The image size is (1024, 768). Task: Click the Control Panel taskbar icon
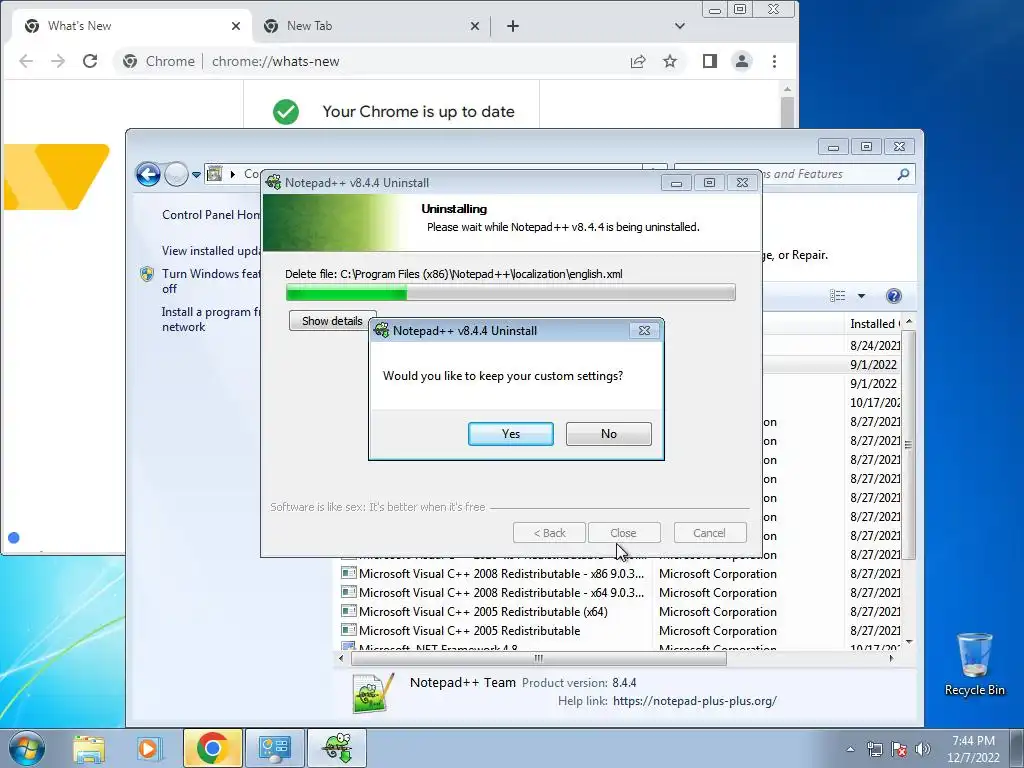pyautogui.click(x=274, y=748)
